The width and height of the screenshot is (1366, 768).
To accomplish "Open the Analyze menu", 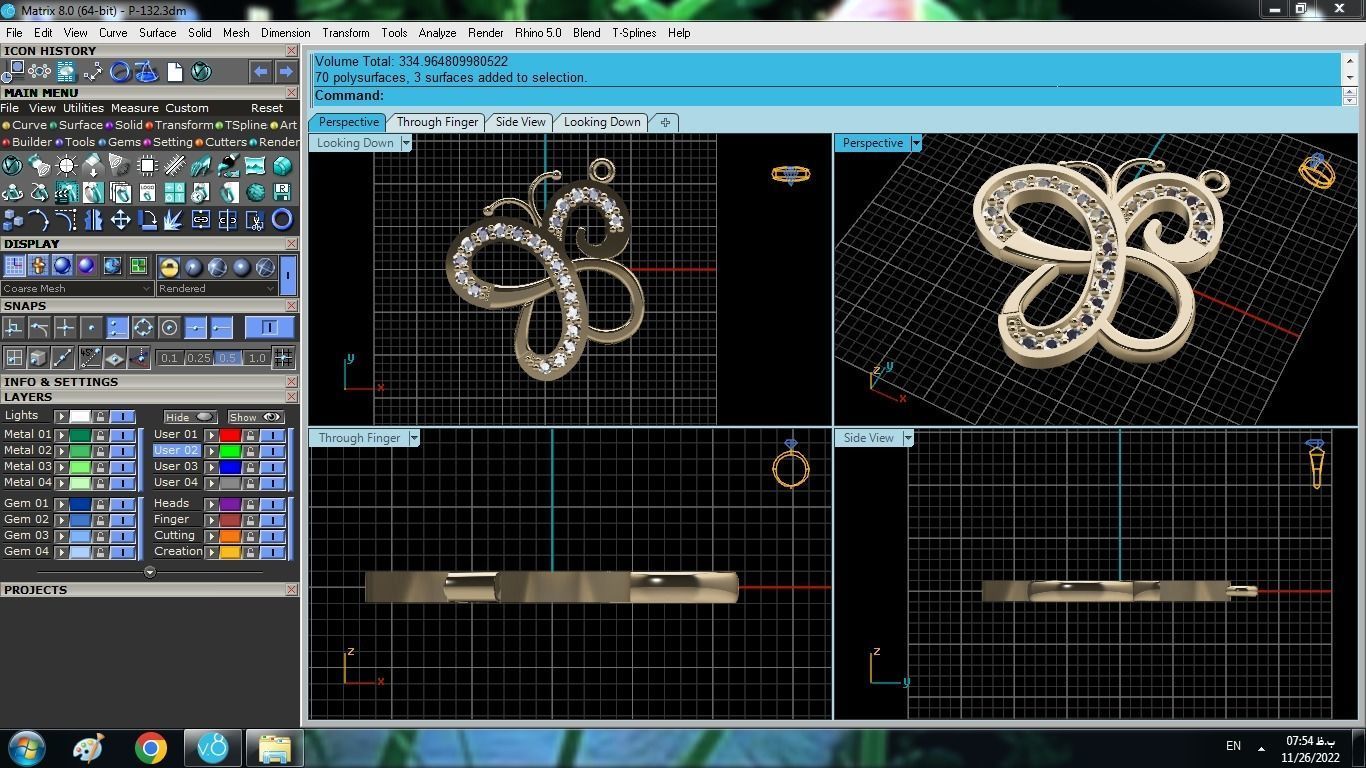I will point(437,33).
